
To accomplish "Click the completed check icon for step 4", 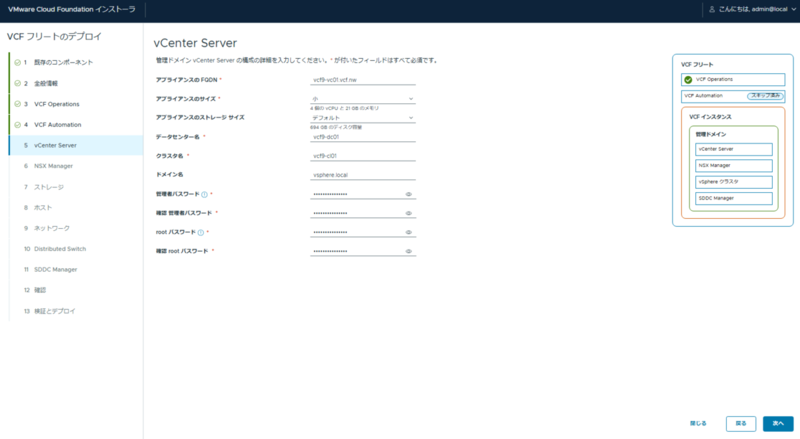I will click(x=17, y=125).
